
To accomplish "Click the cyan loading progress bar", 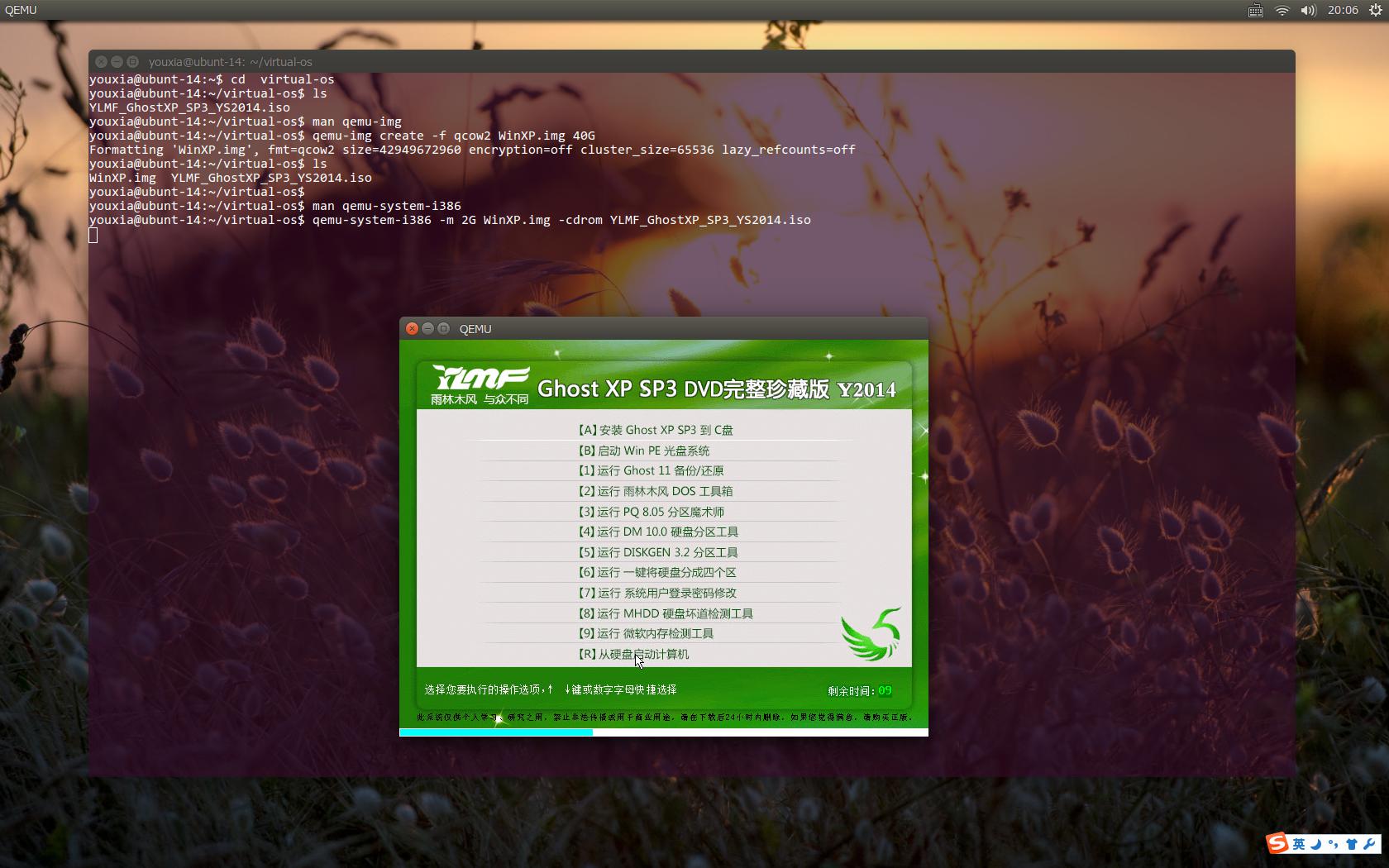I will click(496, 732).
